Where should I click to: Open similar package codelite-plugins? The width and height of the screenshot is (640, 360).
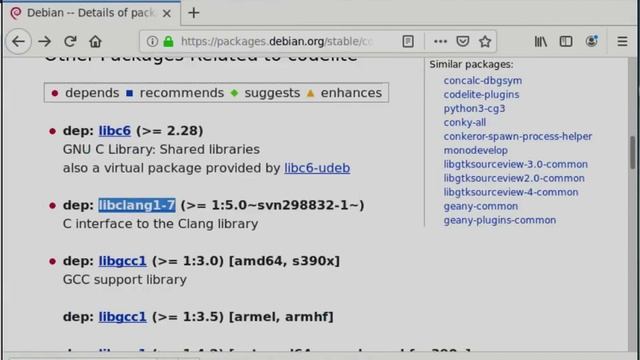(x=482, y=94)
